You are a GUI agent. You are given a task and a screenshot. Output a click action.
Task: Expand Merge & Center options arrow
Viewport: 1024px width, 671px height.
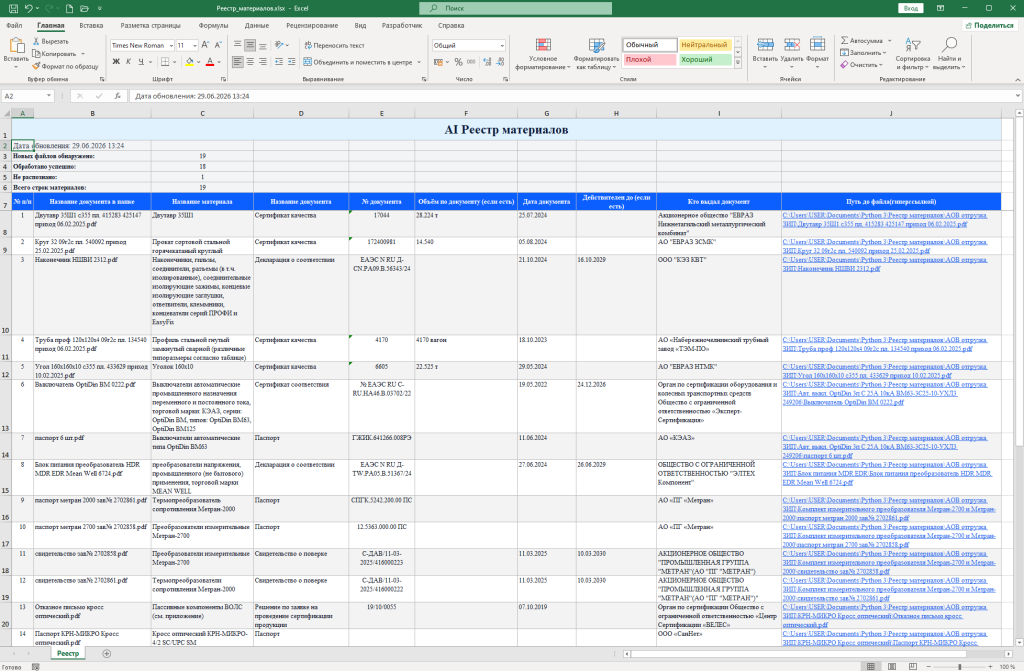click(419, 62)
